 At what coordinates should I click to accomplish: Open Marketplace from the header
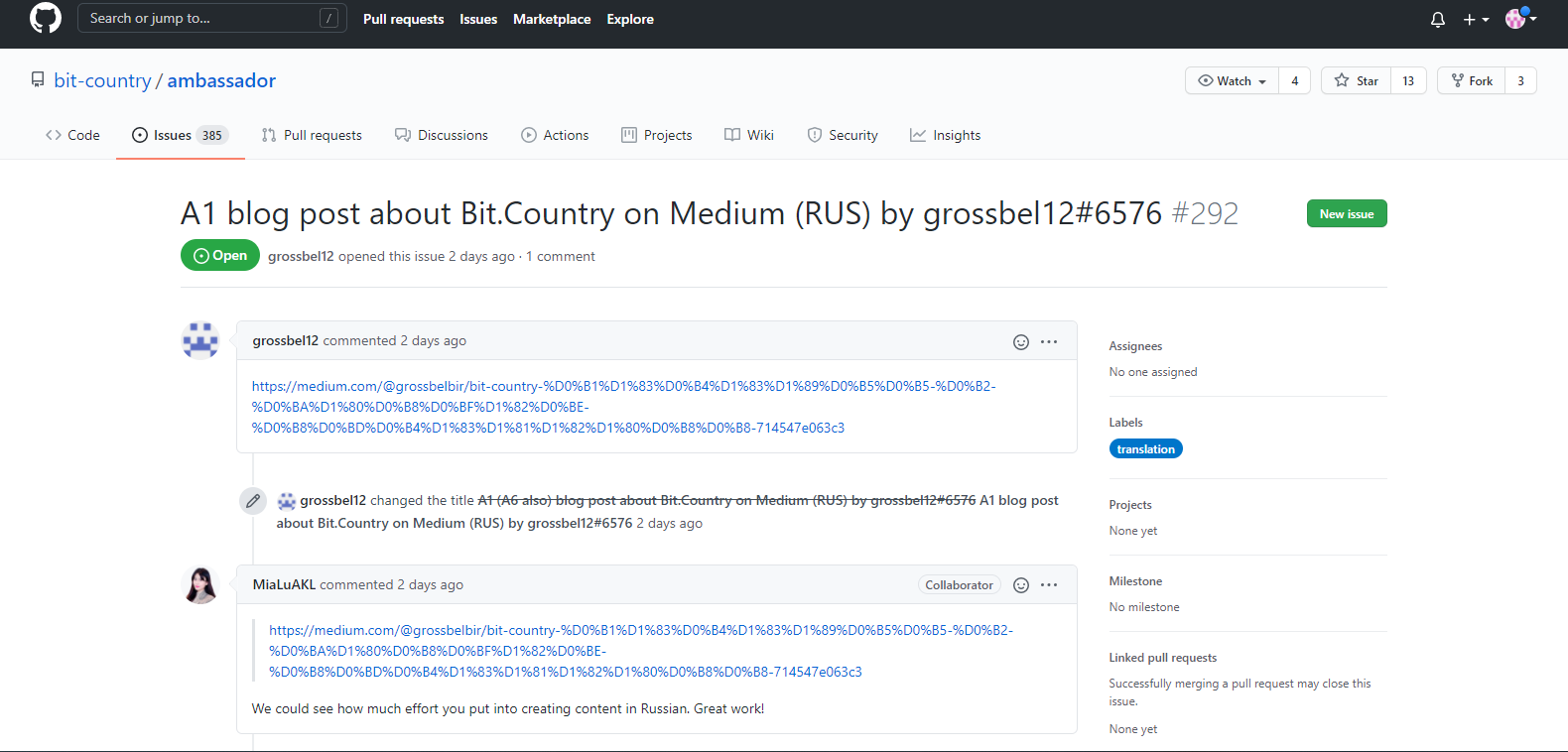click(x=552, y=19)
